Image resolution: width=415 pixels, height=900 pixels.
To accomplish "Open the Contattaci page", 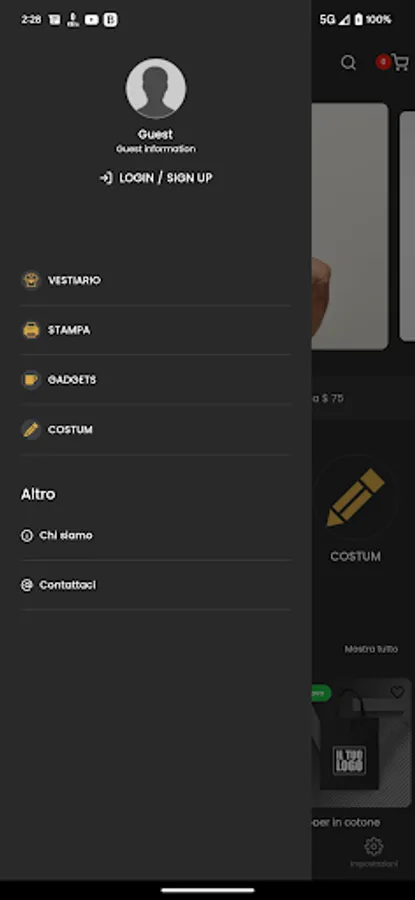I will (156, 585).
